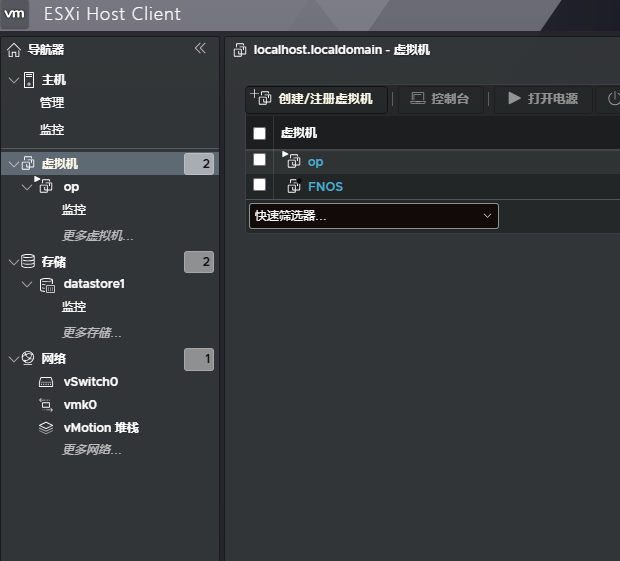Click the power on play icon

514,98
